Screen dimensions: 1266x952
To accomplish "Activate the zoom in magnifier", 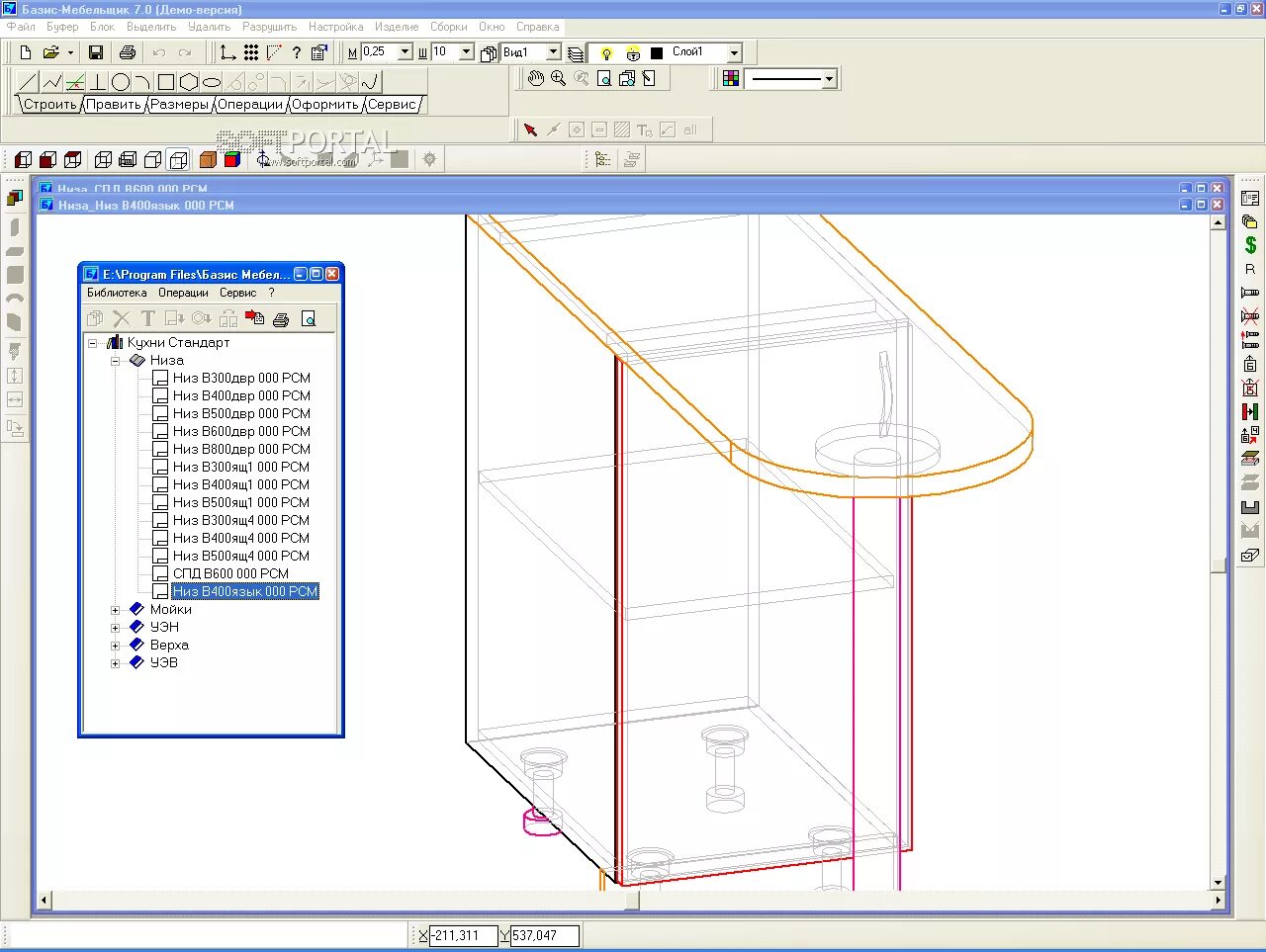I will [x=559, y=78].
